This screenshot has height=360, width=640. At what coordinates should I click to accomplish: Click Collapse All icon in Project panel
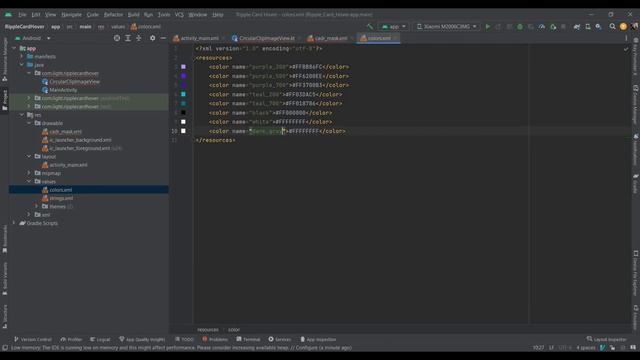coord(139,38)
